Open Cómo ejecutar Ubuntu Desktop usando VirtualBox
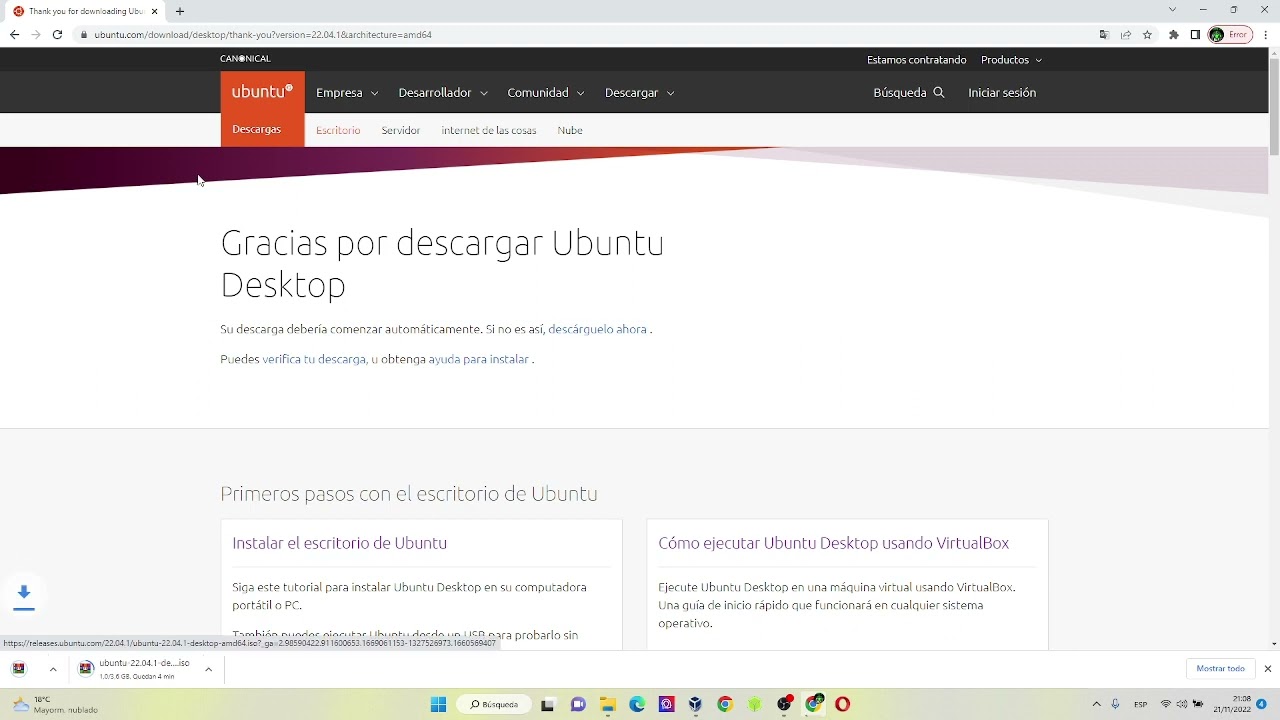 834,543
